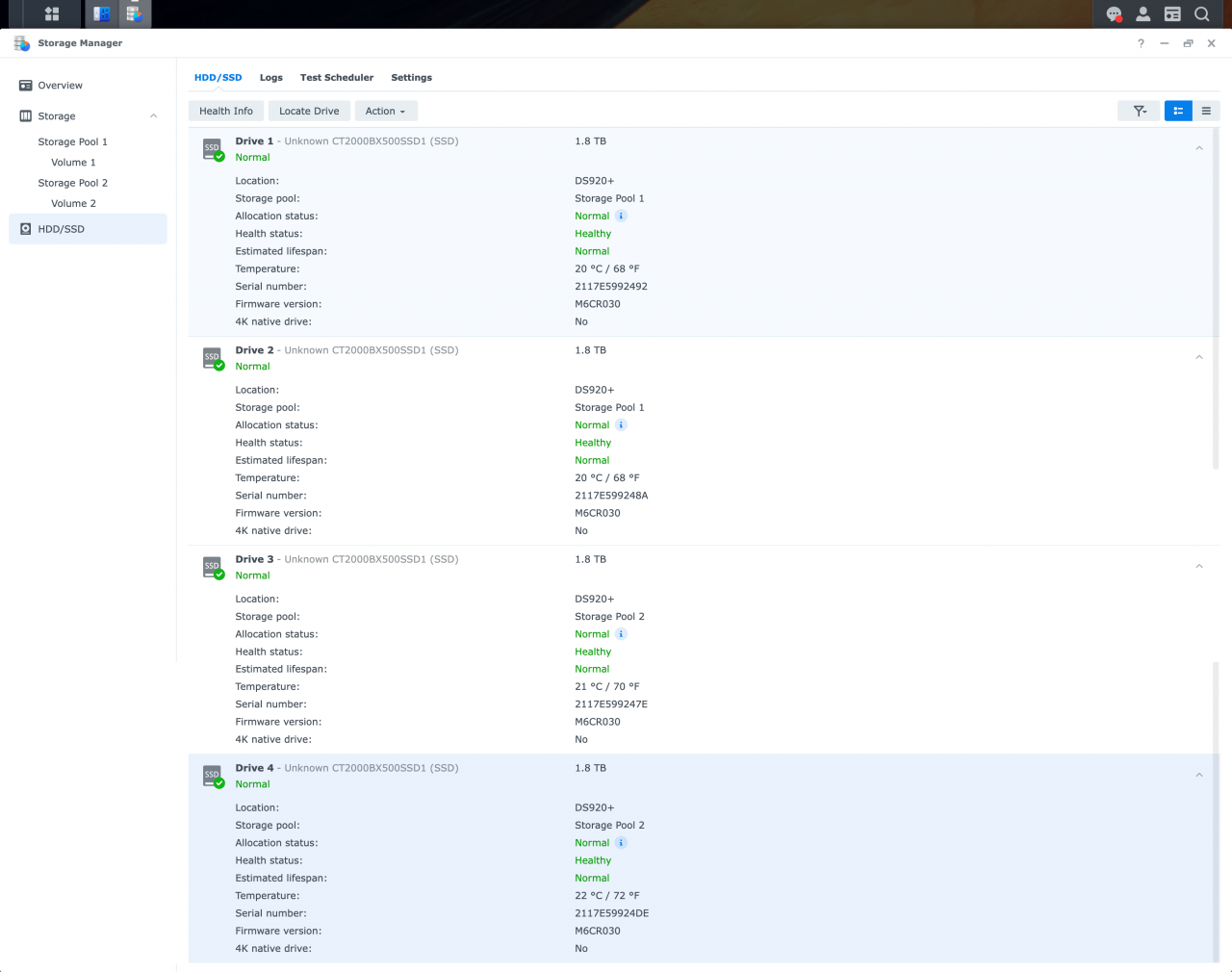Select Storage Pool 2 in the sidebar
The height and width of the screenshot is (972, 1232).
(x=72, y=182)
